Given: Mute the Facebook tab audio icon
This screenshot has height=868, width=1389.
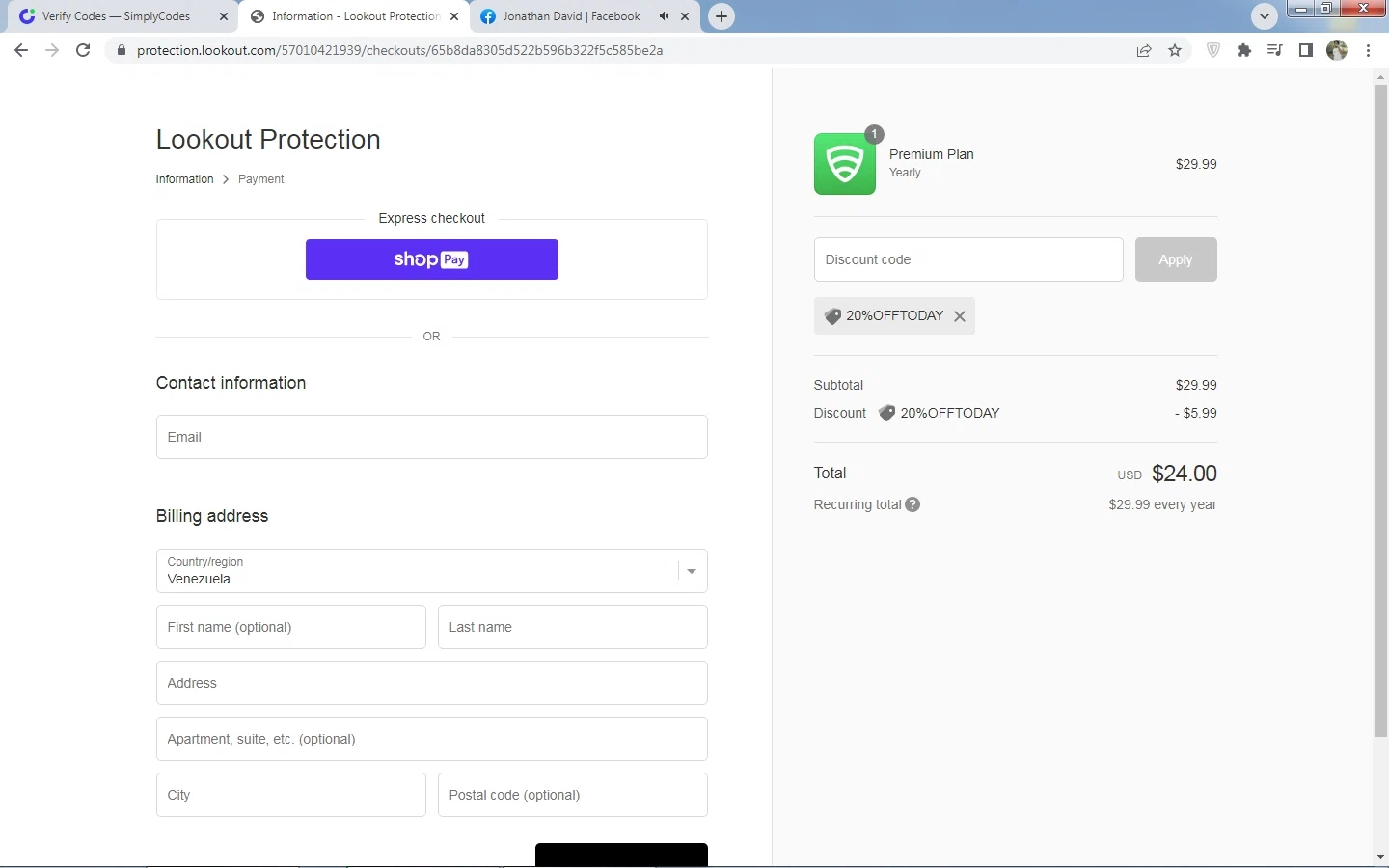Looking at the screenshot, I should coord(664,16).
